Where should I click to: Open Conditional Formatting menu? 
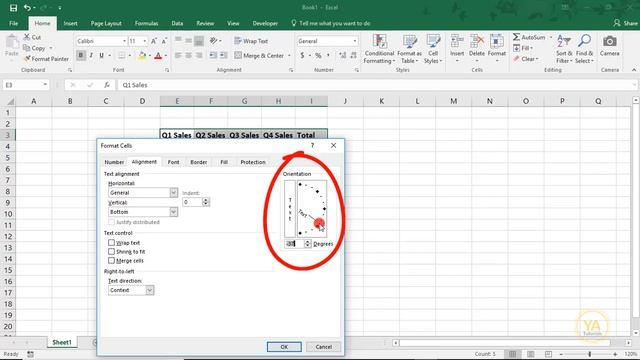(x=379, y=49)
